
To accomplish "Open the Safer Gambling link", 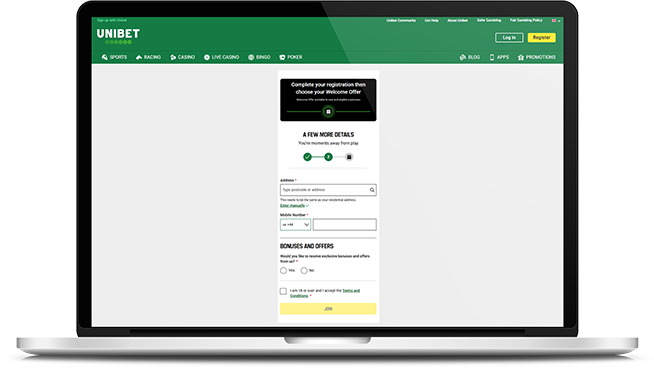I will [489, 20].
